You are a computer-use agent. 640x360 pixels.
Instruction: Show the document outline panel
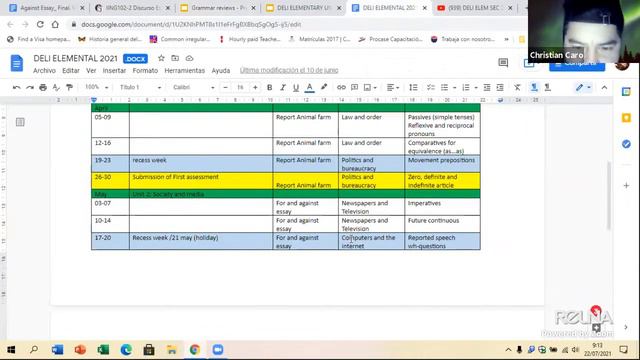pos(20,122)
